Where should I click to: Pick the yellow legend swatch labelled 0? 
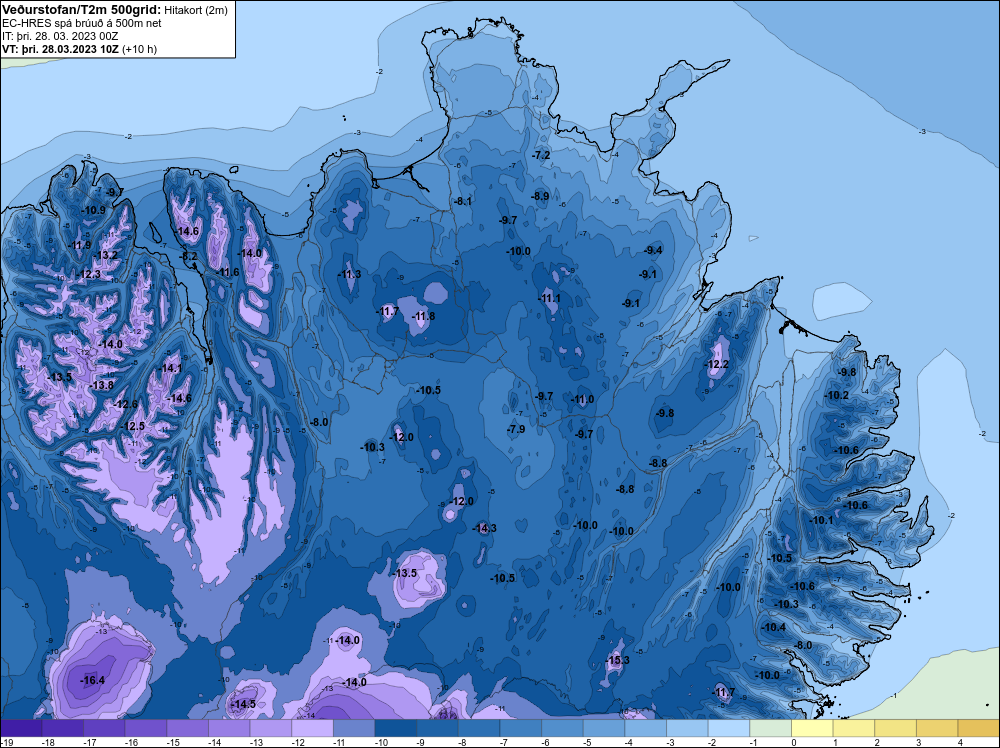click(x=812, y=728)
